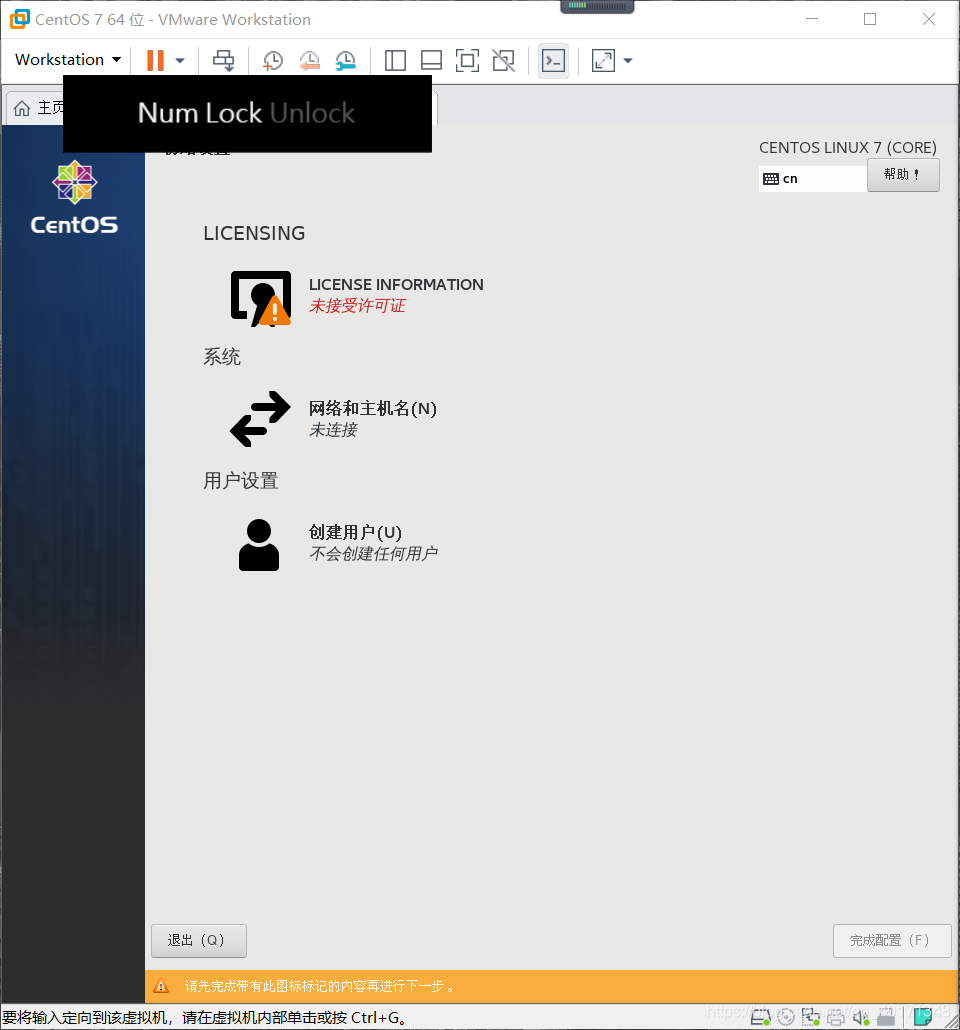
Task: Click the warning triangle in orange bar
Action: 161,986
